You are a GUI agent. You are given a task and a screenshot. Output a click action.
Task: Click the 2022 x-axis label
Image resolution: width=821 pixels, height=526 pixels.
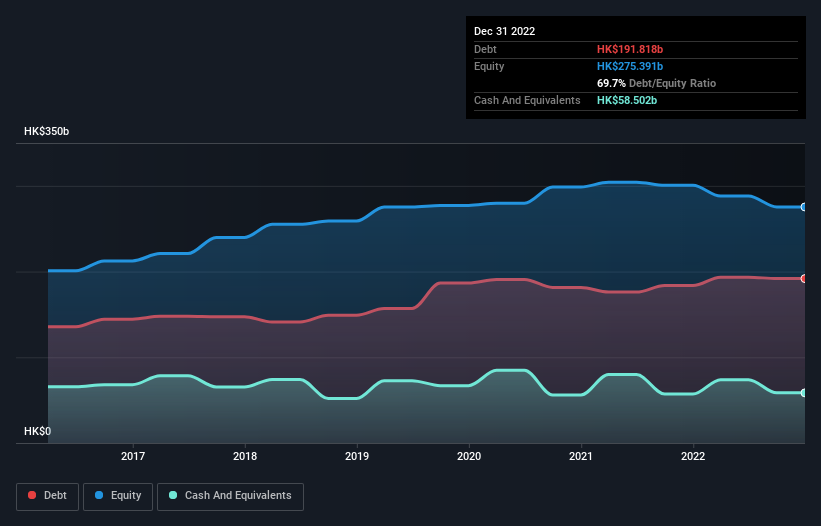click(693, 456)
